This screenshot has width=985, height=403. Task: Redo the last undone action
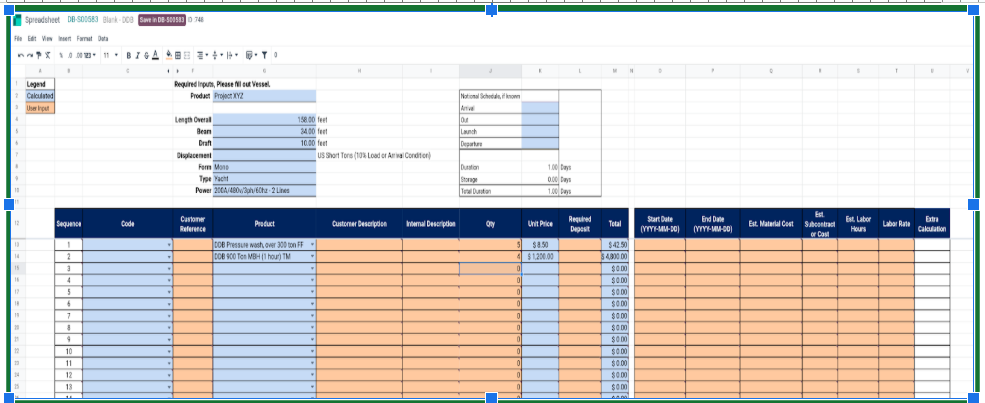click(30, 55)
